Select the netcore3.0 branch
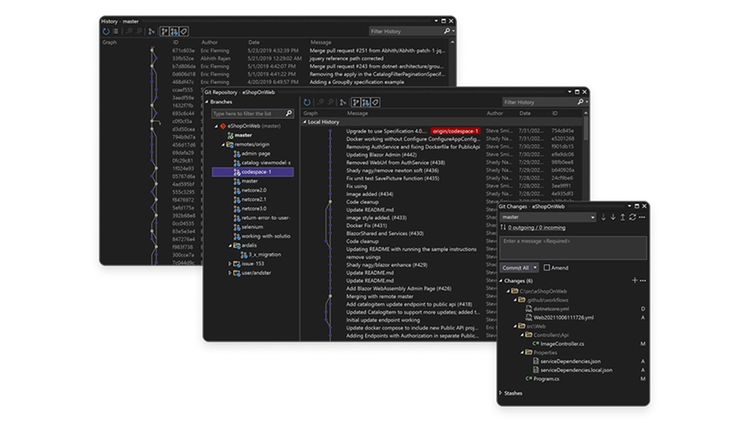 point(254,209)
